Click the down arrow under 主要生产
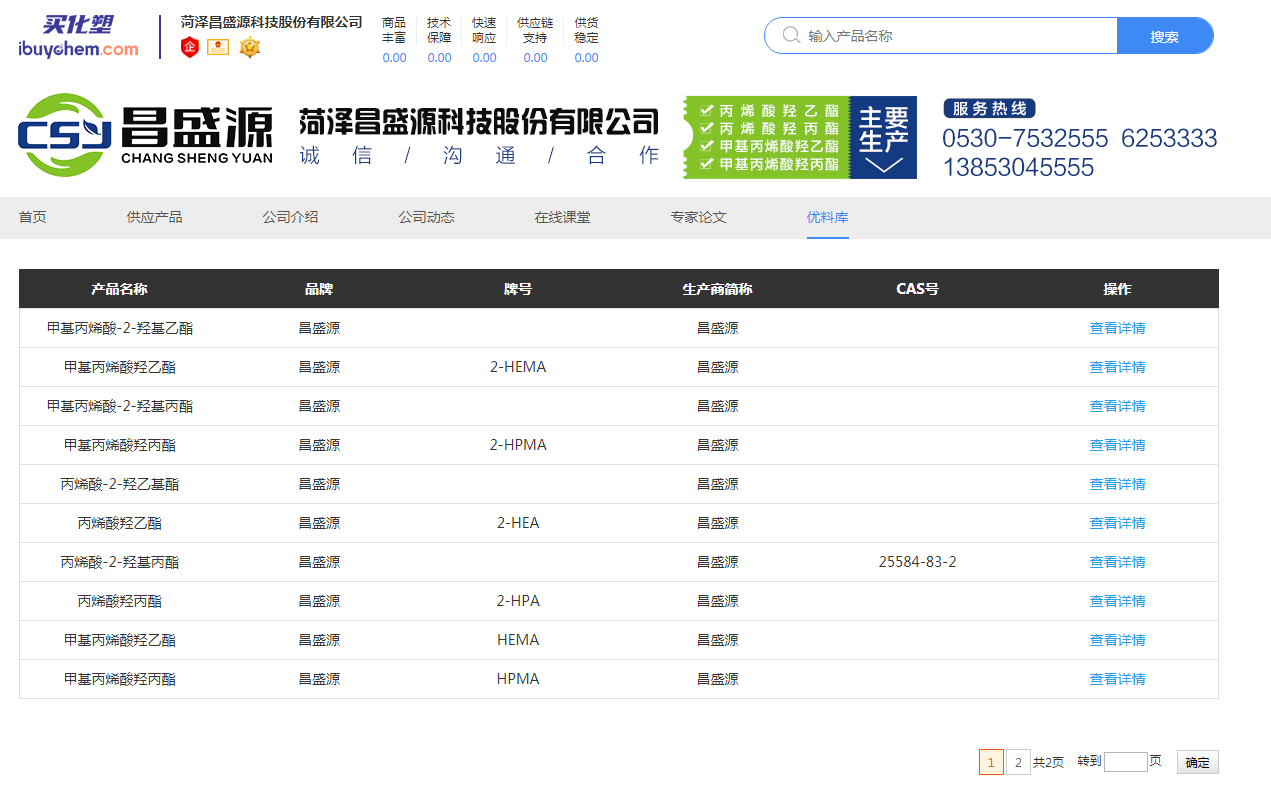The image size is (1271, 804). click(883, 165)
